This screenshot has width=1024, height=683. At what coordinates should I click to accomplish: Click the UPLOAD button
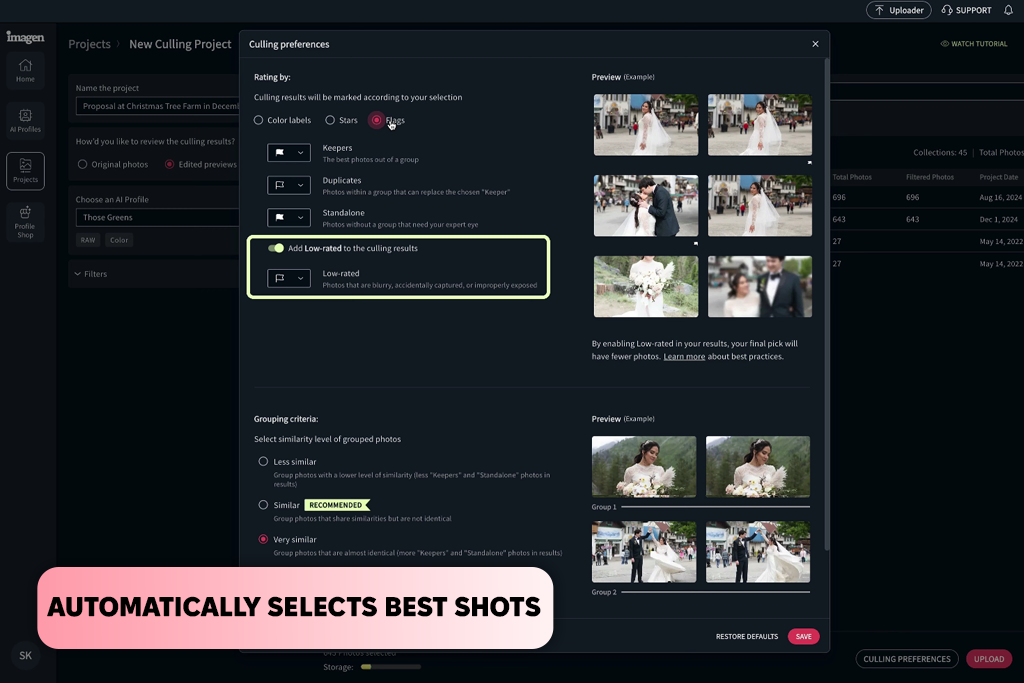click(x=989, y=659)
